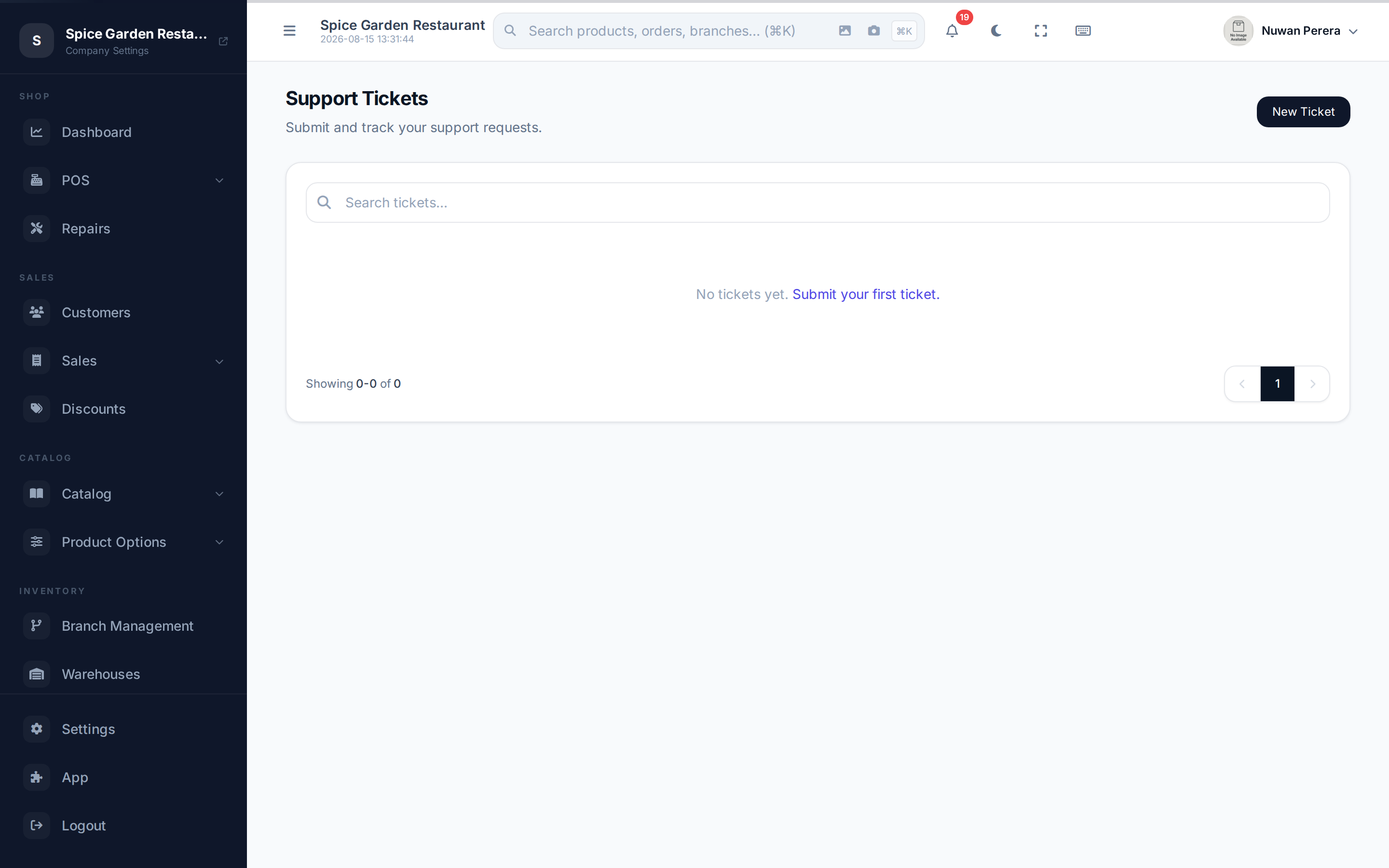This screenshot has height=868, width=1389.
Task: Go to Customers page
Action: (123, 312)
